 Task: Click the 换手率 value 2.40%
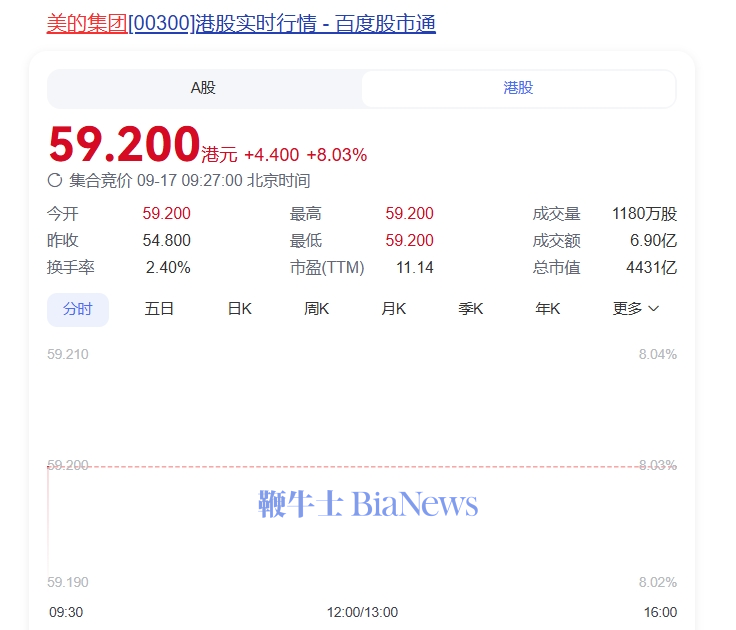(168, 268)
